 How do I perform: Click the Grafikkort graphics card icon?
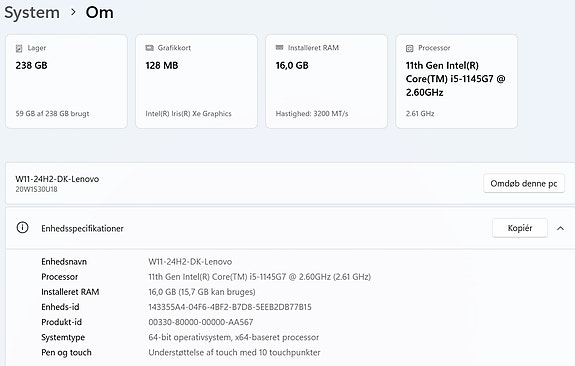click(x=149, y=48)
